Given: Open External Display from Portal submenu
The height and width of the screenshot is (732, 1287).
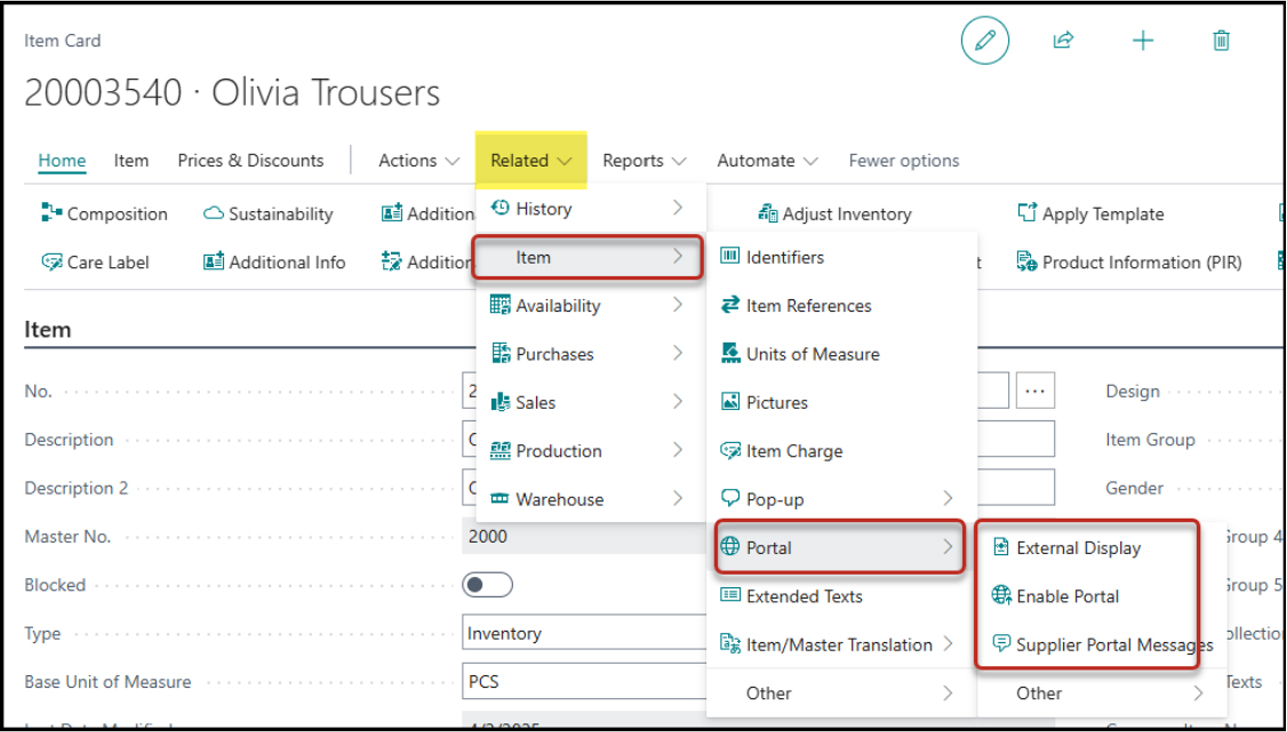Looking at the screenshot, I should pos(1078,548).
